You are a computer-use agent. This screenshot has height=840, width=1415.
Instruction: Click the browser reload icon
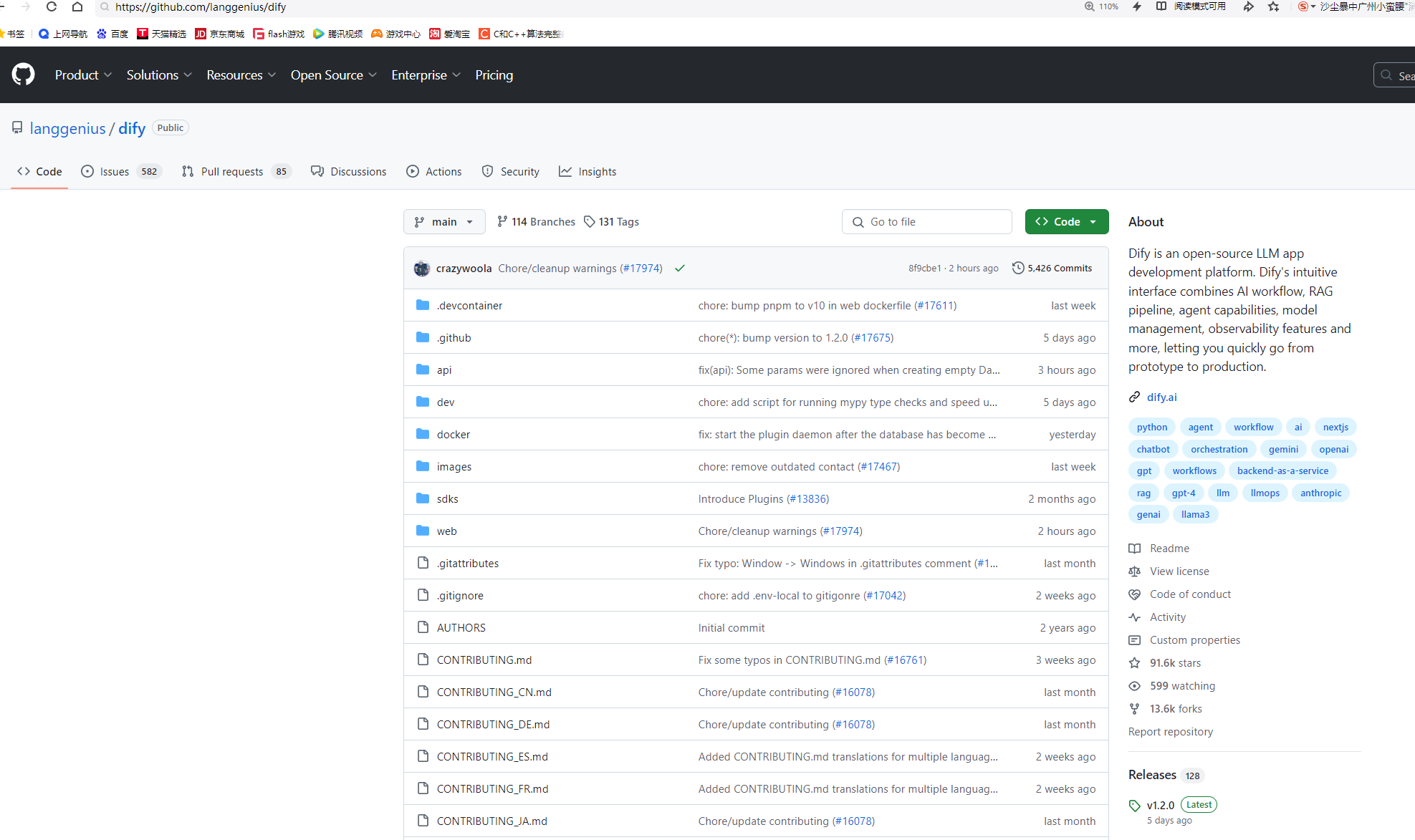click(x=52, y=7)
